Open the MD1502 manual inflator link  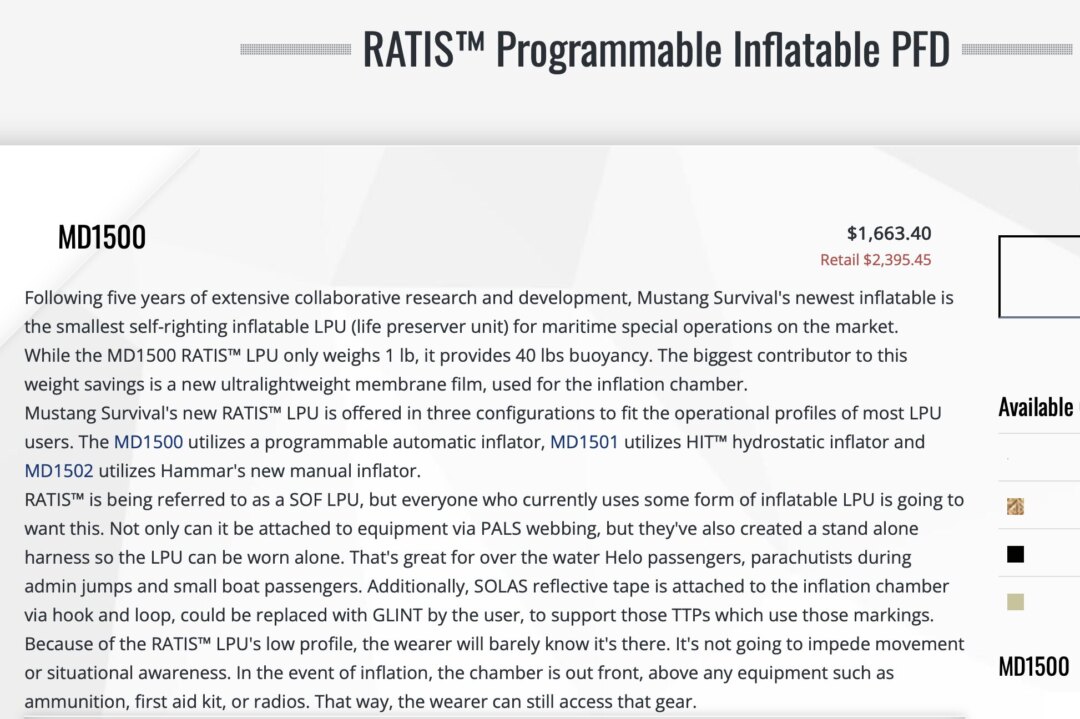click(x=59, y=471)
